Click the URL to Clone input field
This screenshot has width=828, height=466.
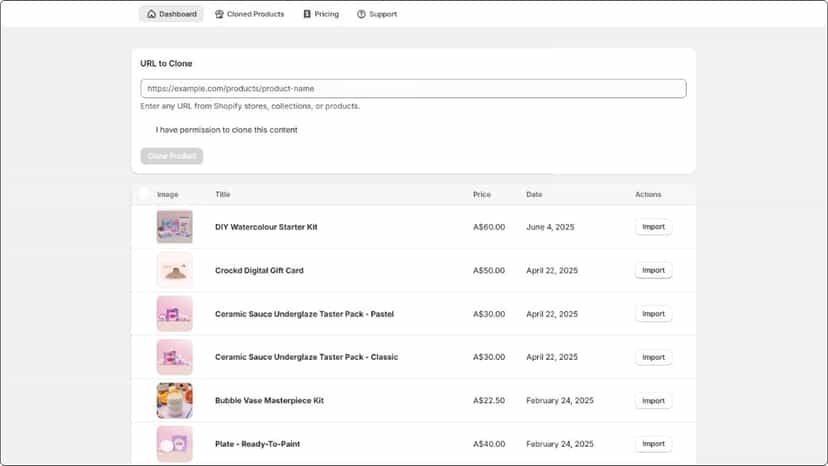[x=413, y=89]
